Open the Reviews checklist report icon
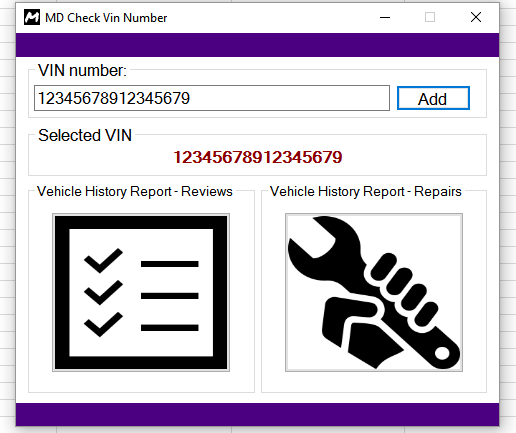 click(x=141, y=292)
